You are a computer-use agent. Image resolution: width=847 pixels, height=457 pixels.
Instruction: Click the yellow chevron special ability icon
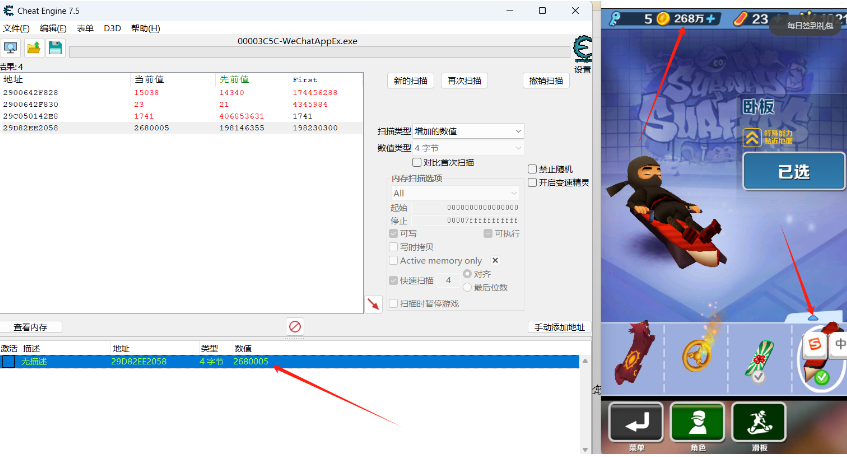pos(752,138)
